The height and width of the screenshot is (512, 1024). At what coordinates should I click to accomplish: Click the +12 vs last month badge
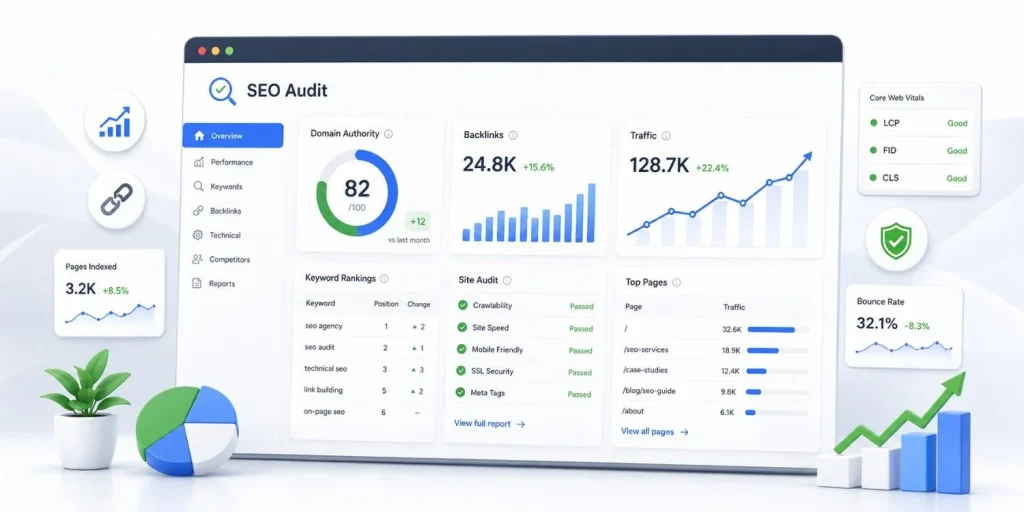417,222
